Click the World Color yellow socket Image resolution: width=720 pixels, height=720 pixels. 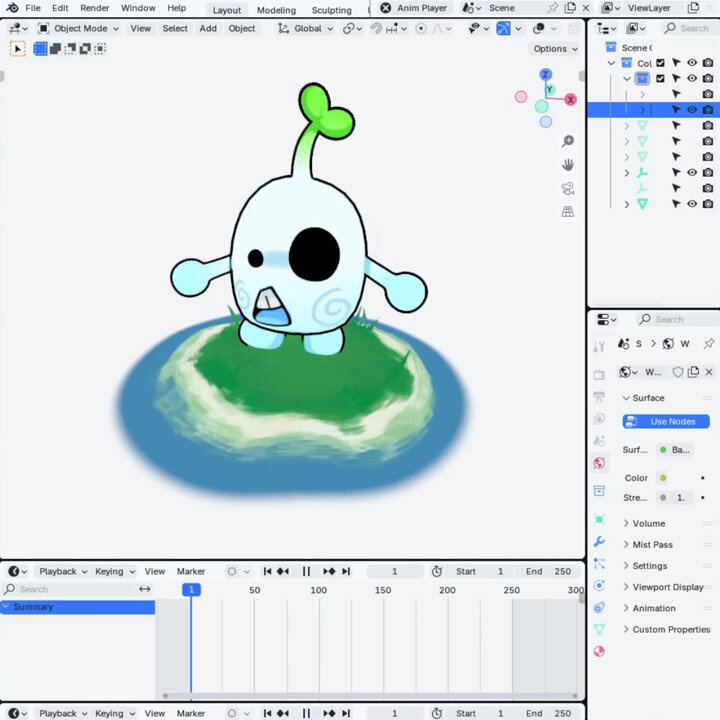pos(663,478)
